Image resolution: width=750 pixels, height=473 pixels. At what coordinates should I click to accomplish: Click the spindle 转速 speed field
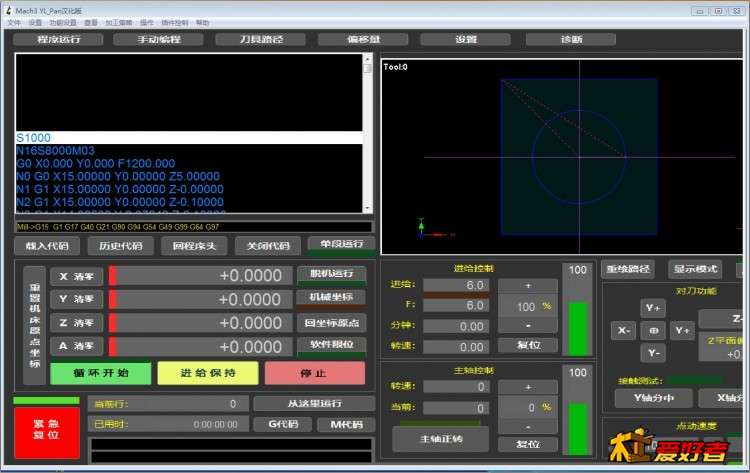456,387
